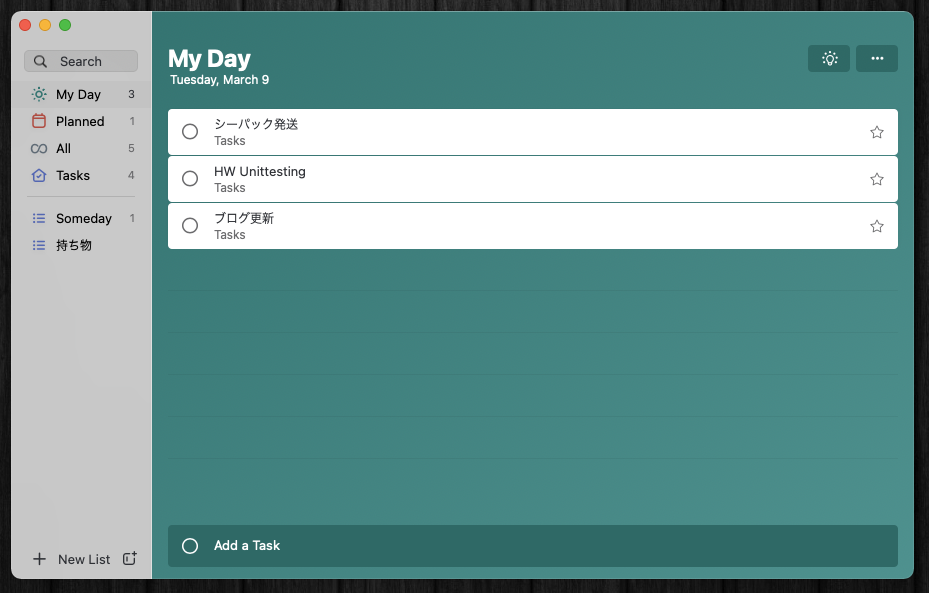Click the New List button
The height and width of the screenshot is (593, 929).
[x=84, y=559]
